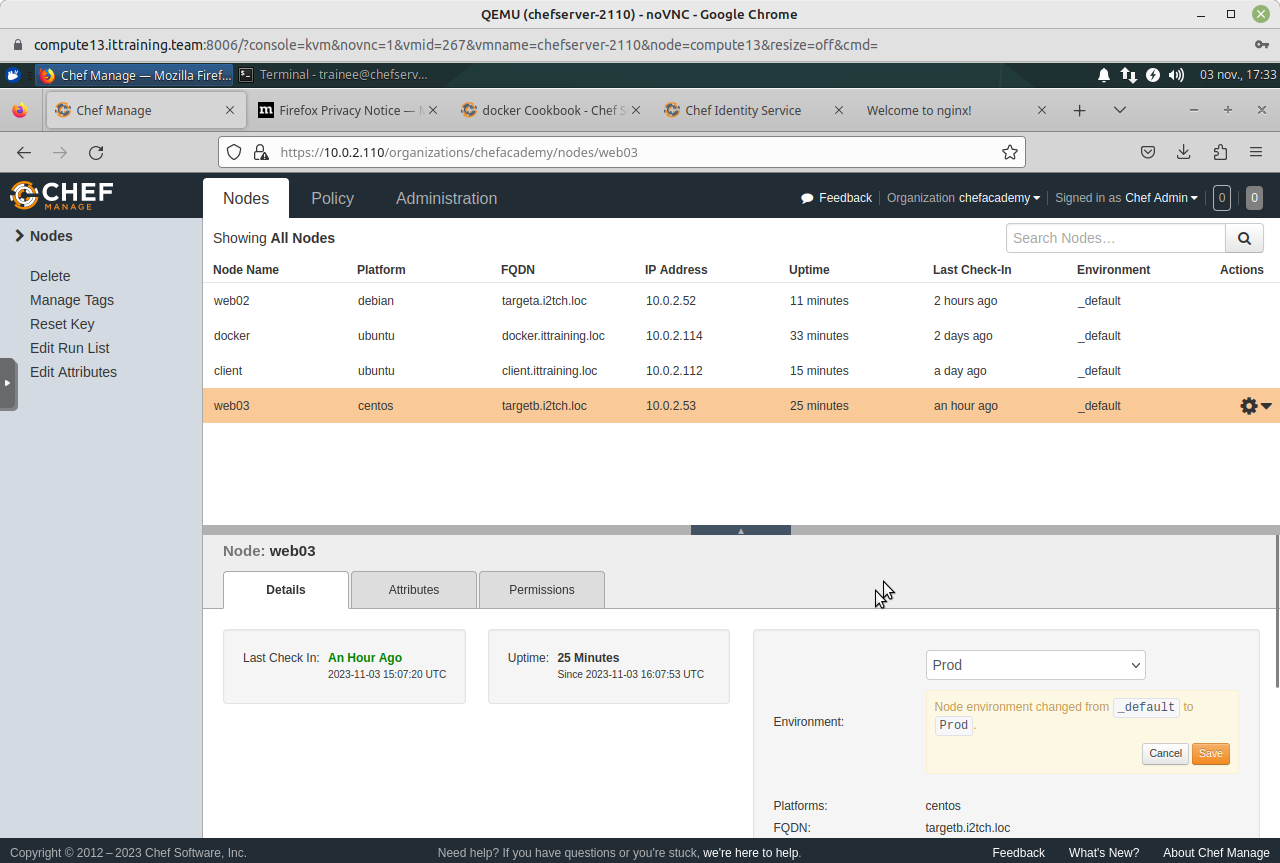
Task: Click the Firefox URL address bar
Action: tap(622, 152)
